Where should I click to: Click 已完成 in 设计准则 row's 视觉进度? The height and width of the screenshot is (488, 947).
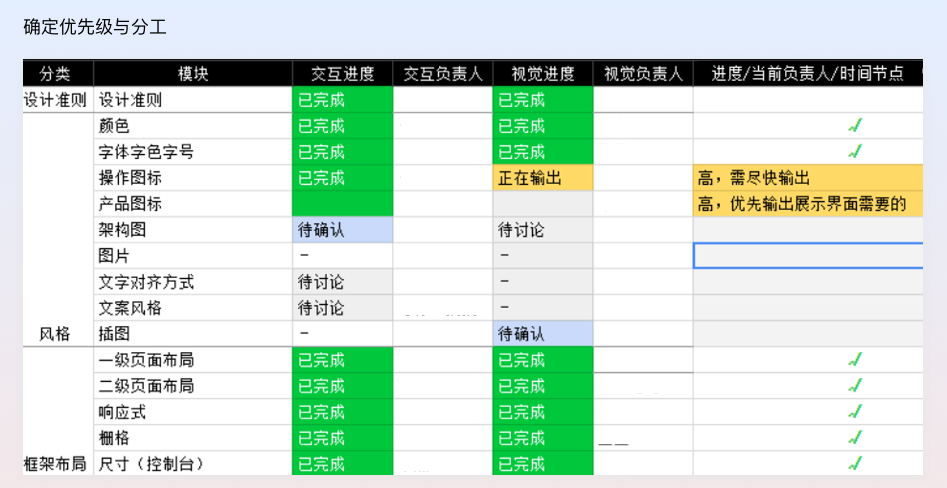(543, 100)
